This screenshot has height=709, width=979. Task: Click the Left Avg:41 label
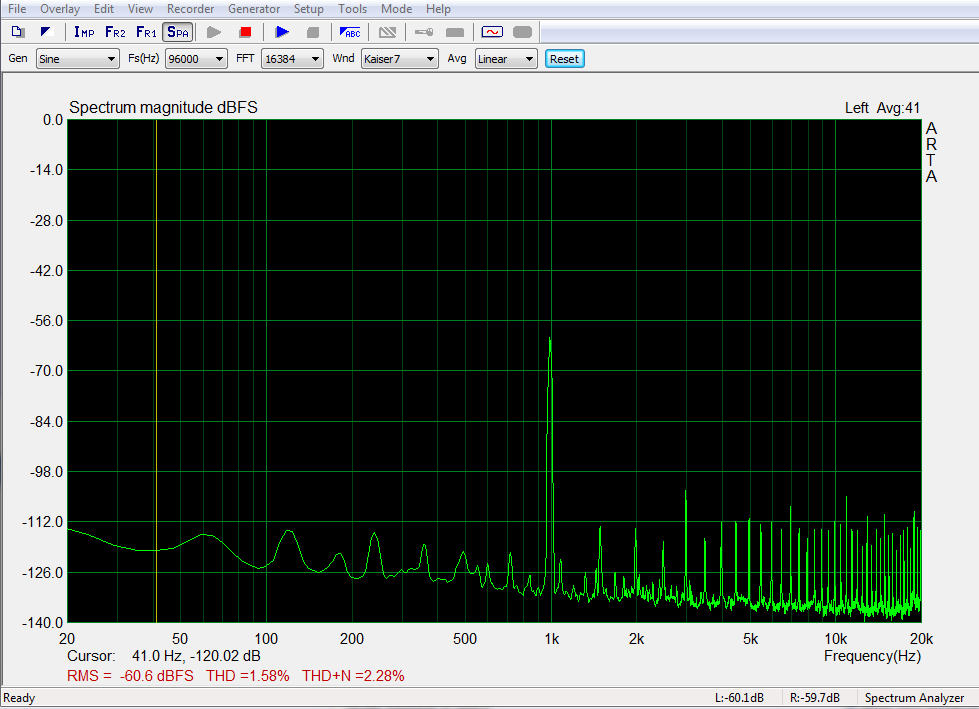tap(882, 108)
